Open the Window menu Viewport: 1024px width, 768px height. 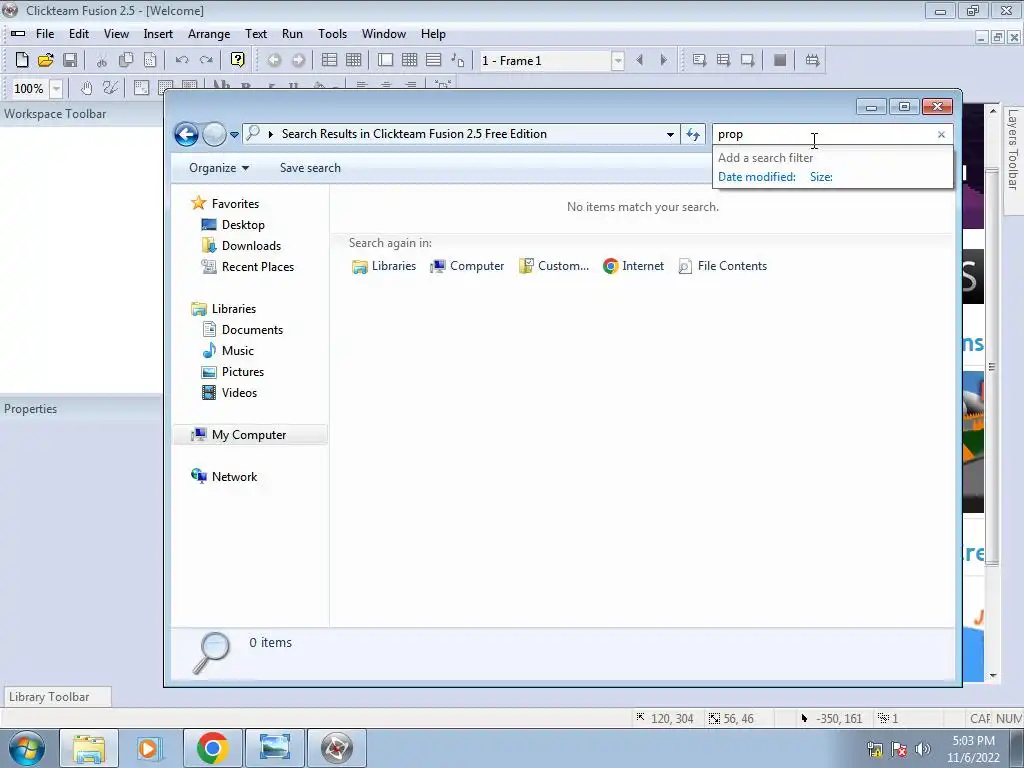coord(384,34)
